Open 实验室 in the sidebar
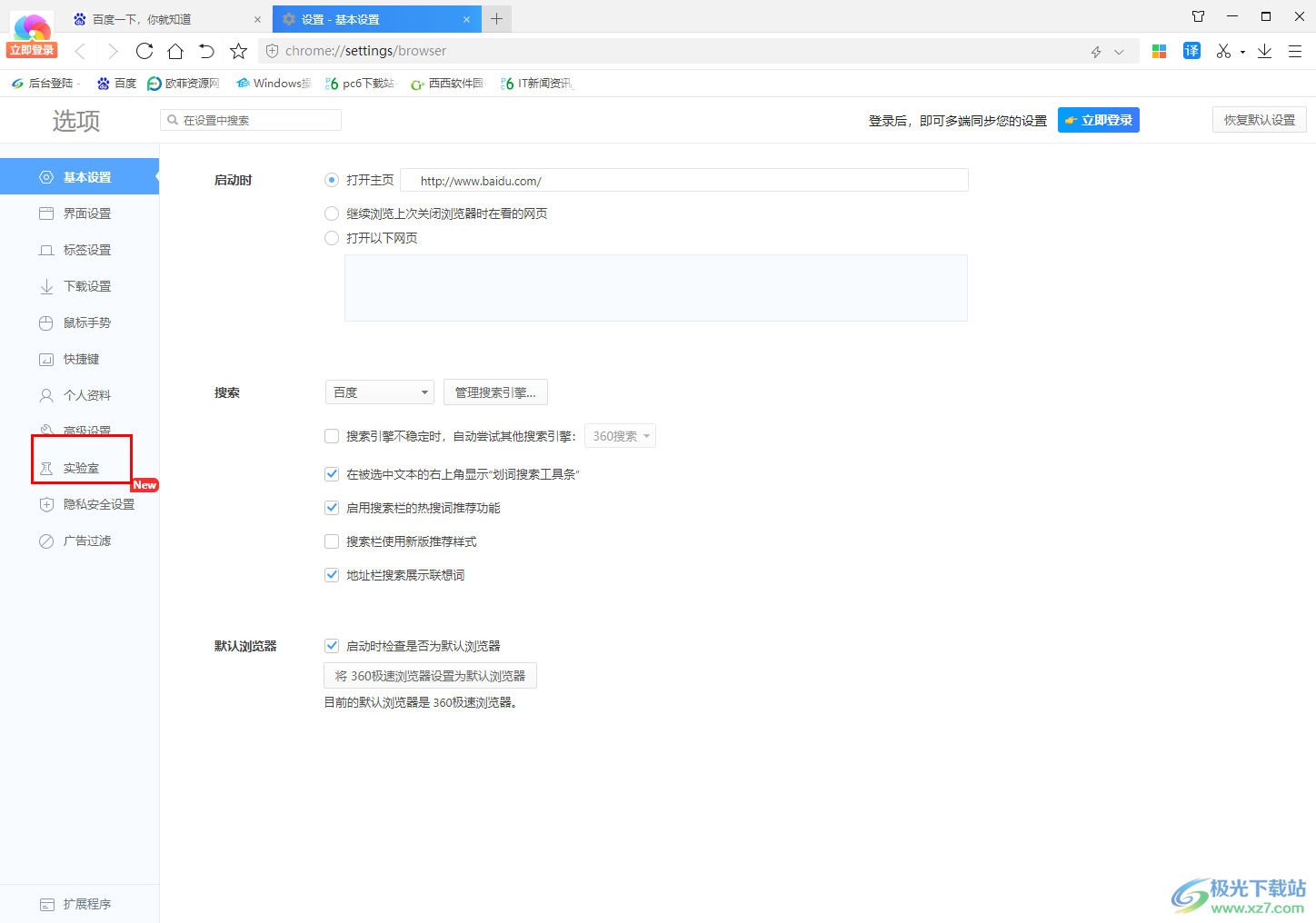 [x=79, y=468]
